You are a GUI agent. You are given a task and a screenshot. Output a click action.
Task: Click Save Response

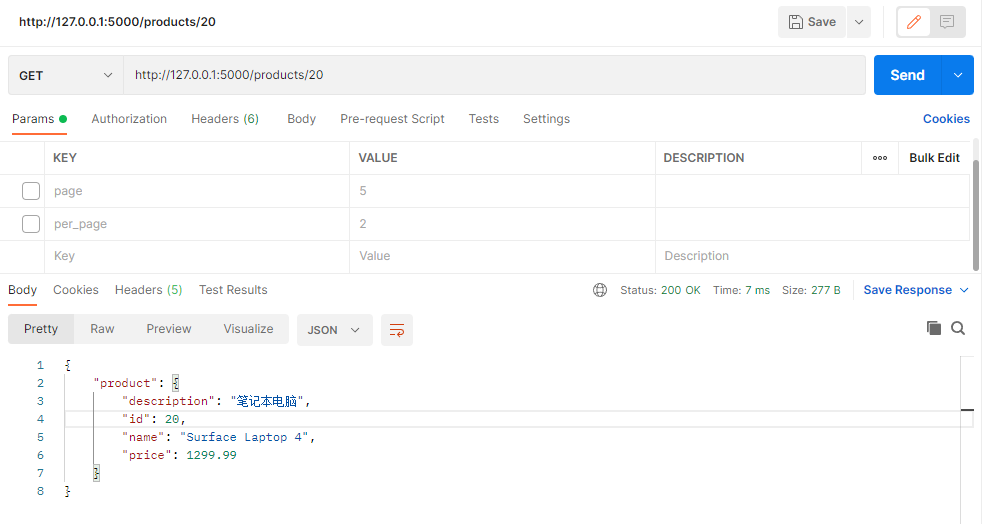(907, 290)
